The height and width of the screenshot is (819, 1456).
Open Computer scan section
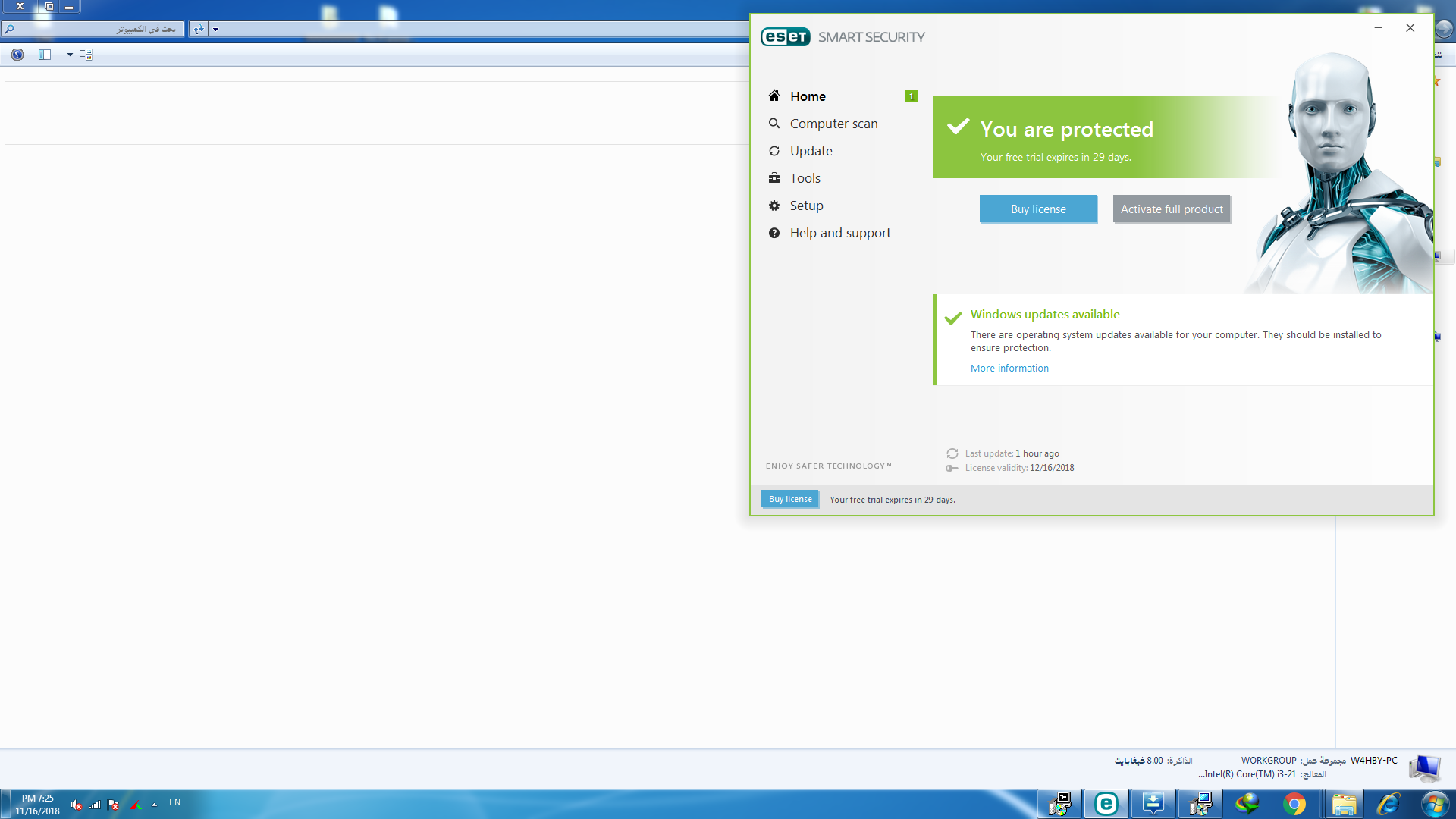[x=833, y=124]
